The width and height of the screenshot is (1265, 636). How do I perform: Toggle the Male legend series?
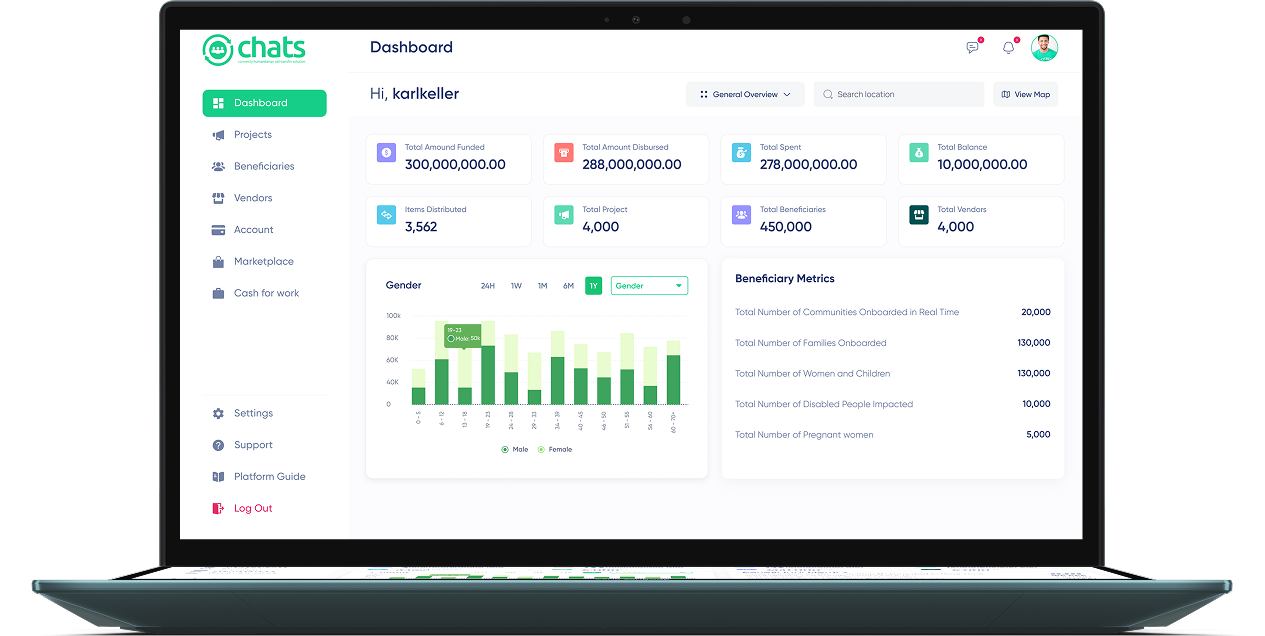pyautogui.click(x=514, y=450)
